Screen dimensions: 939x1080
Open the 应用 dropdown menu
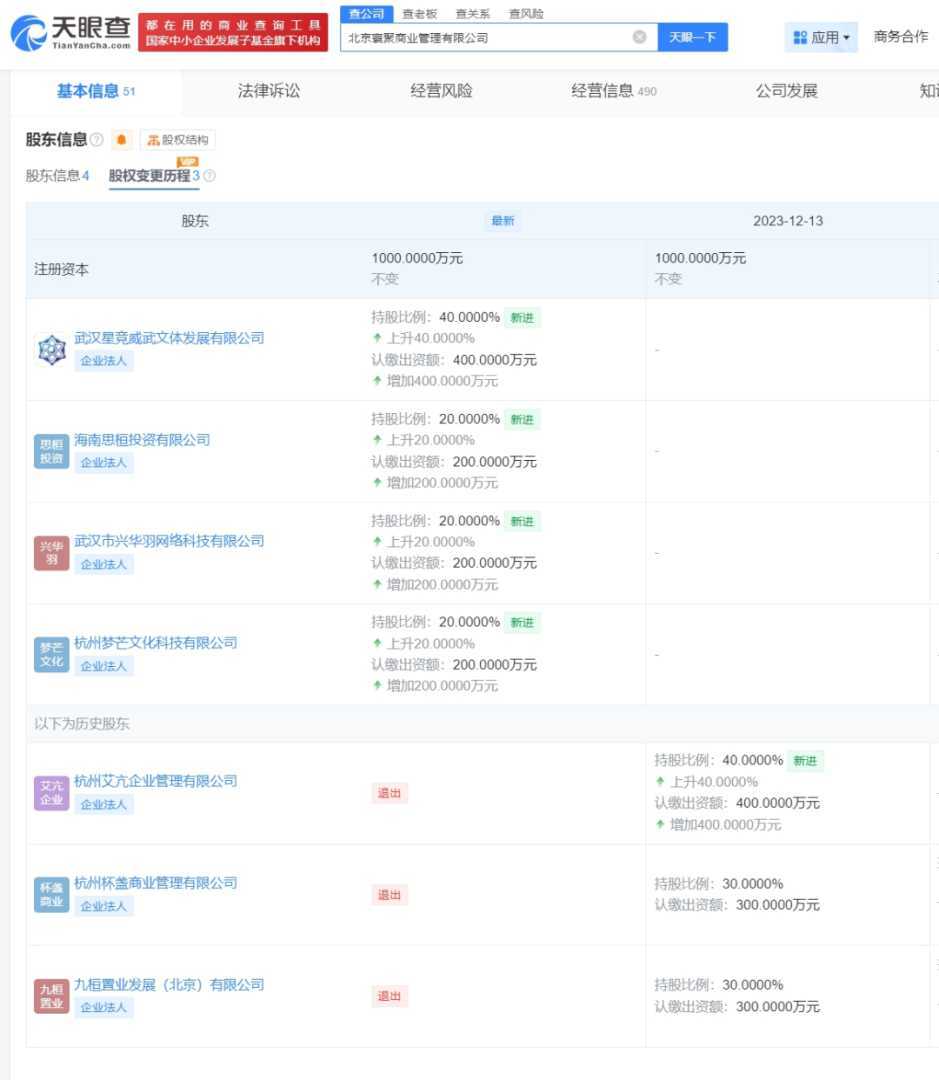point(821,37)
